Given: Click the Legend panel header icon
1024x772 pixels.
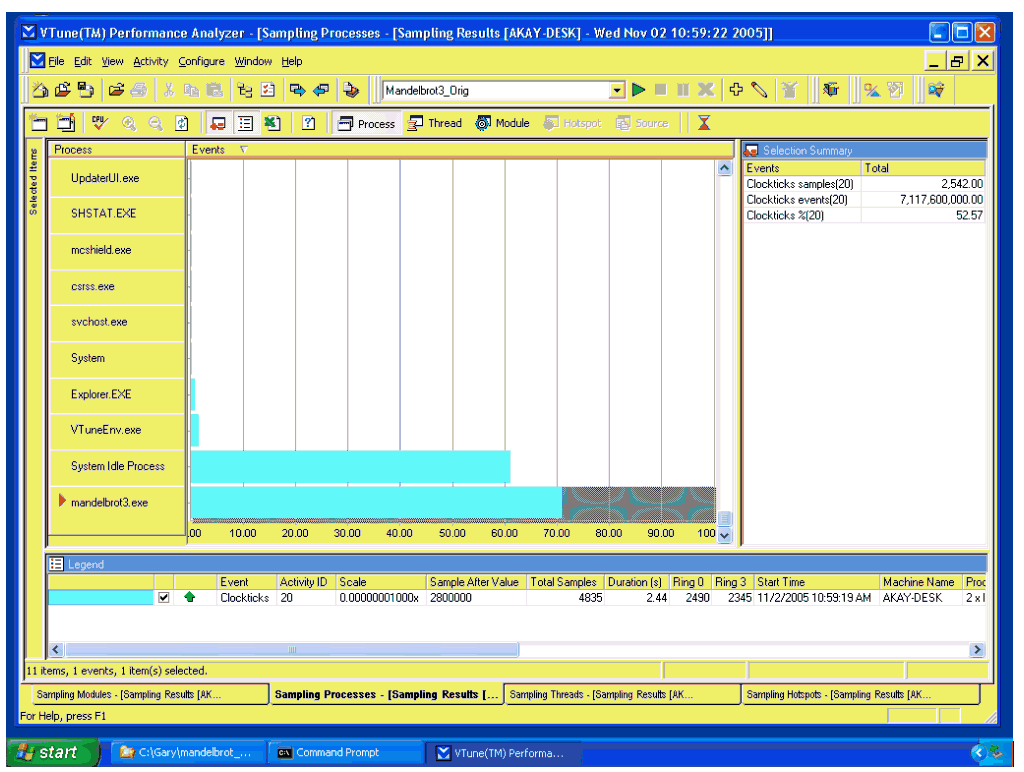Looking at the screenshot, I should 57,565.
